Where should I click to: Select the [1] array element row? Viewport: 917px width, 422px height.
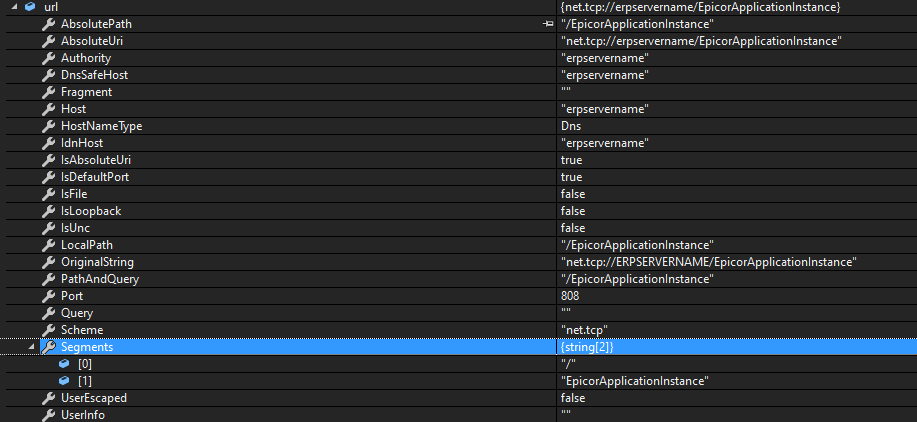[458, 381]
